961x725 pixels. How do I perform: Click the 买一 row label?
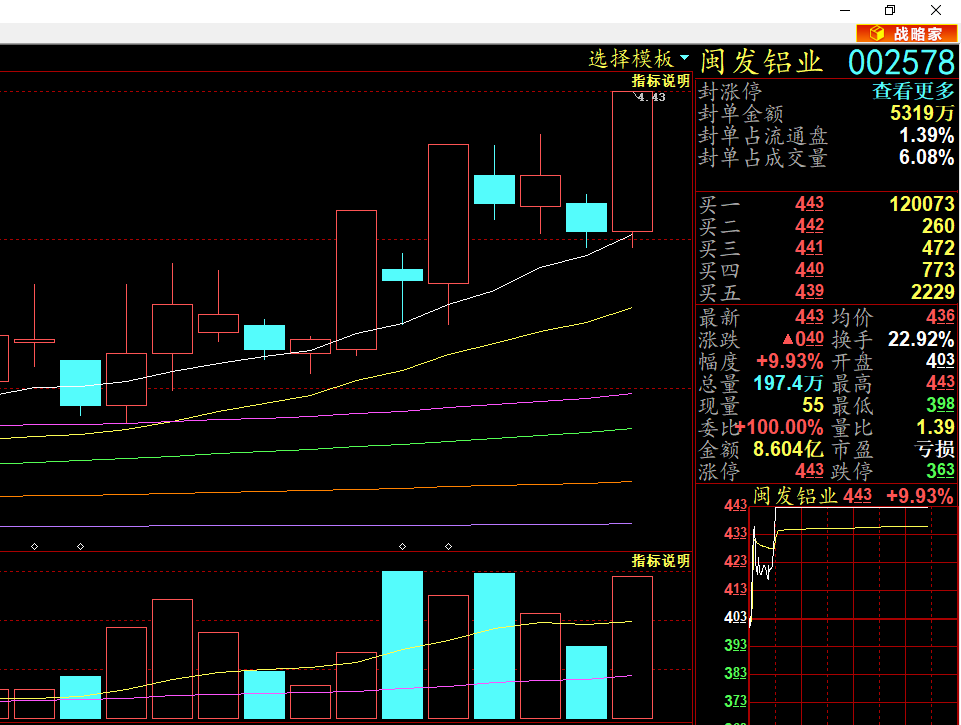[720, 205]
